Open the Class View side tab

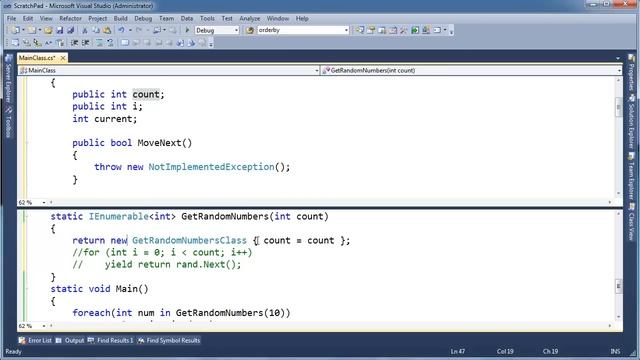[631, 222]
